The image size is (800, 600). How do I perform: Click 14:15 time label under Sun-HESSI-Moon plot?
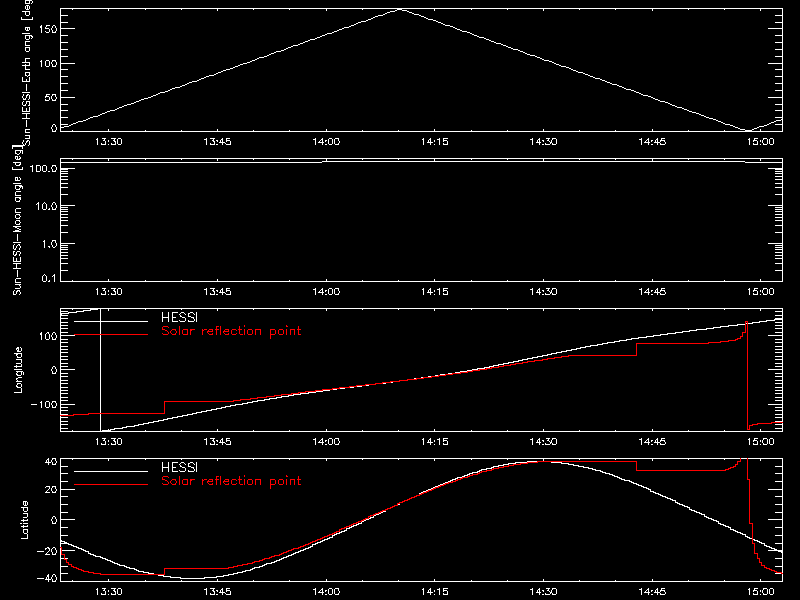(435, 292)
